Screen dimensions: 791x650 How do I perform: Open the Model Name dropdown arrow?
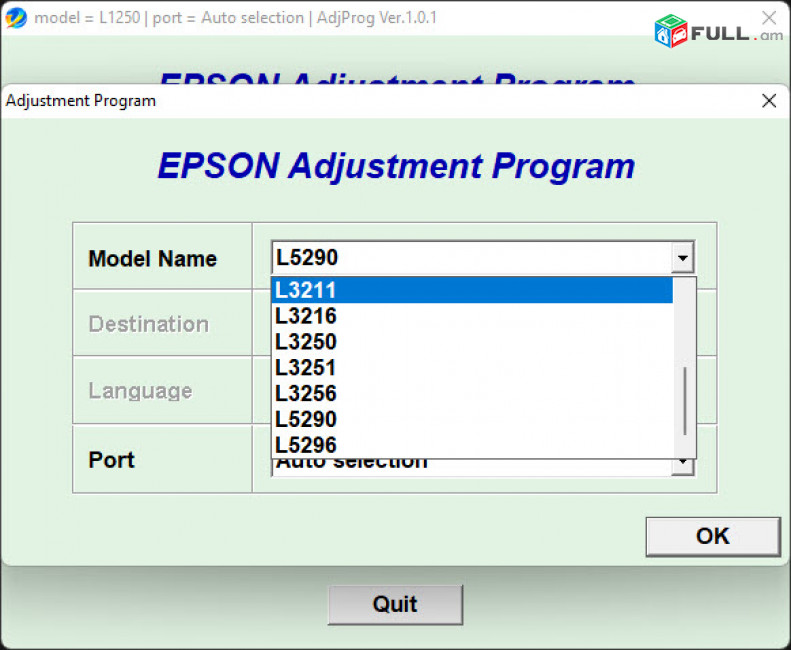point(683,258)
